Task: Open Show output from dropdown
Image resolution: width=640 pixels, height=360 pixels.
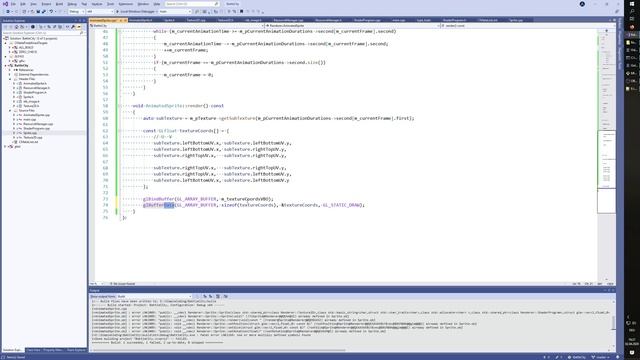Action: [154, 296]
